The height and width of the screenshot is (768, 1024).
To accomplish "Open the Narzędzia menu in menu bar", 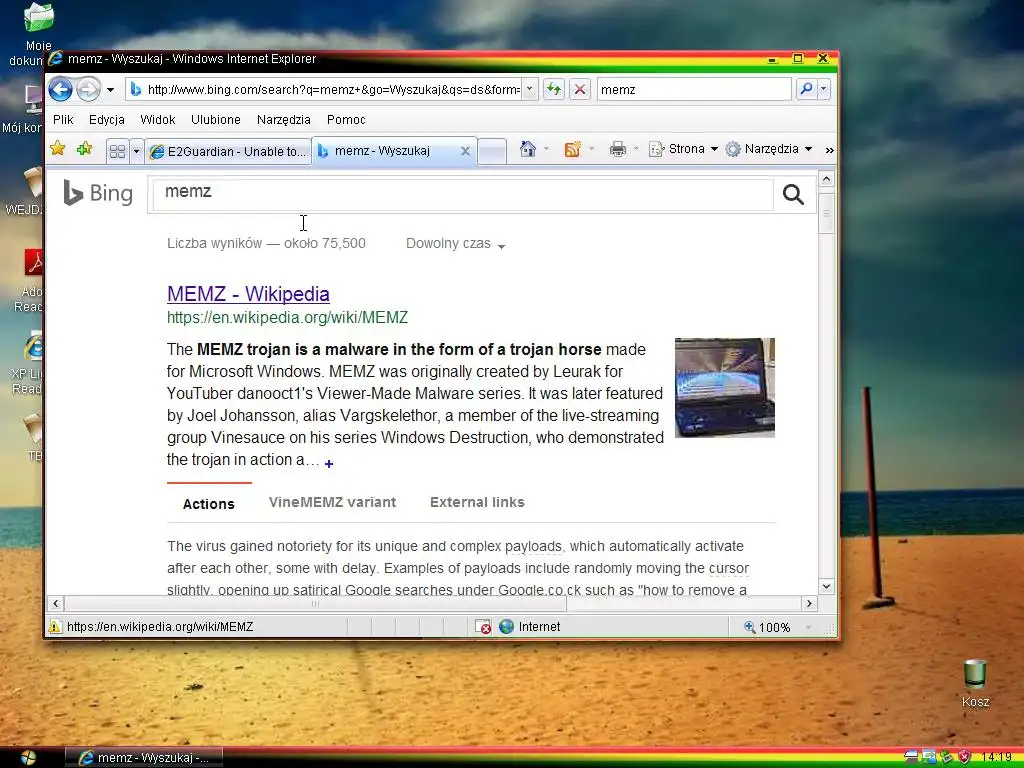I will pyautogui.click(x=283, y=120).
